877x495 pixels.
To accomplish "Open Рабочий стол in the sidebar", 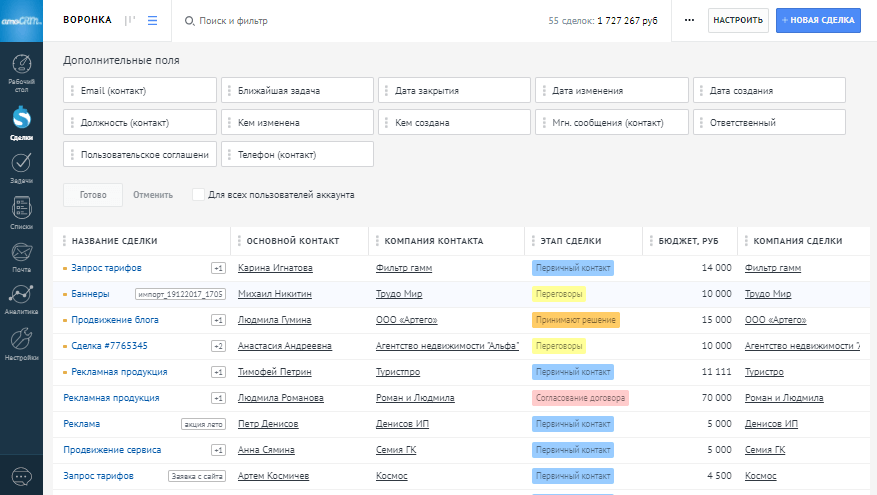I will coord(21,70).
